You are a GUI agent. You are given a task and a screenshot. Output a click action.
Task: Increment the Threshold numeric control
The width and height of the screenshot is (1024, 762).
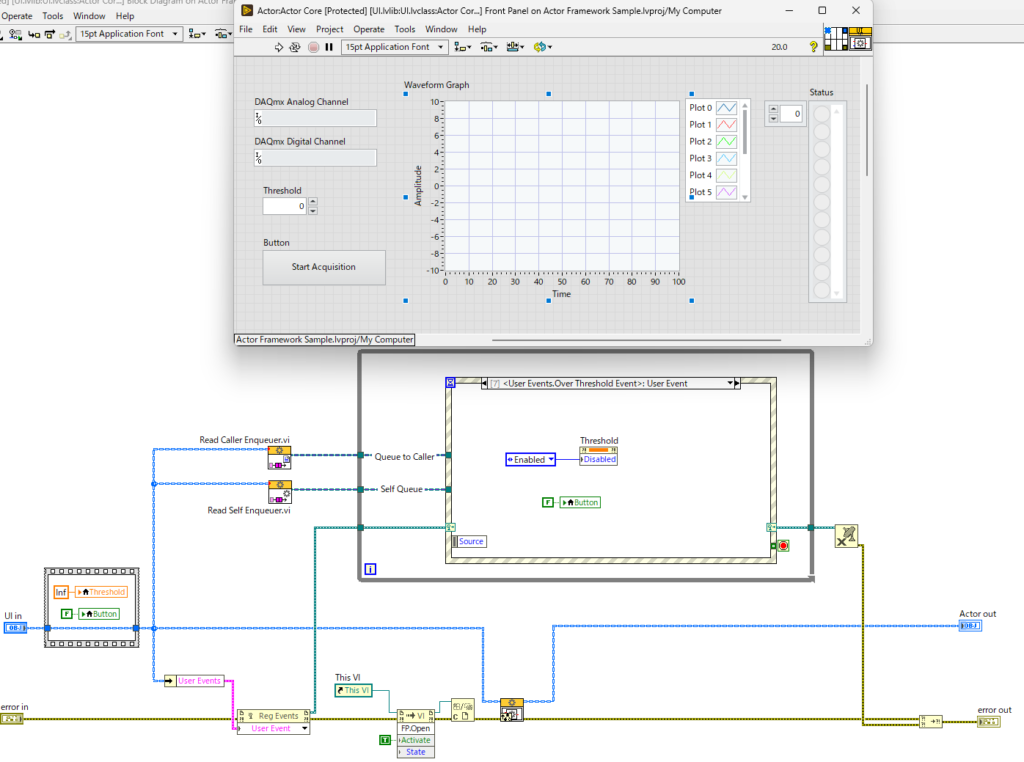[313, 202]
